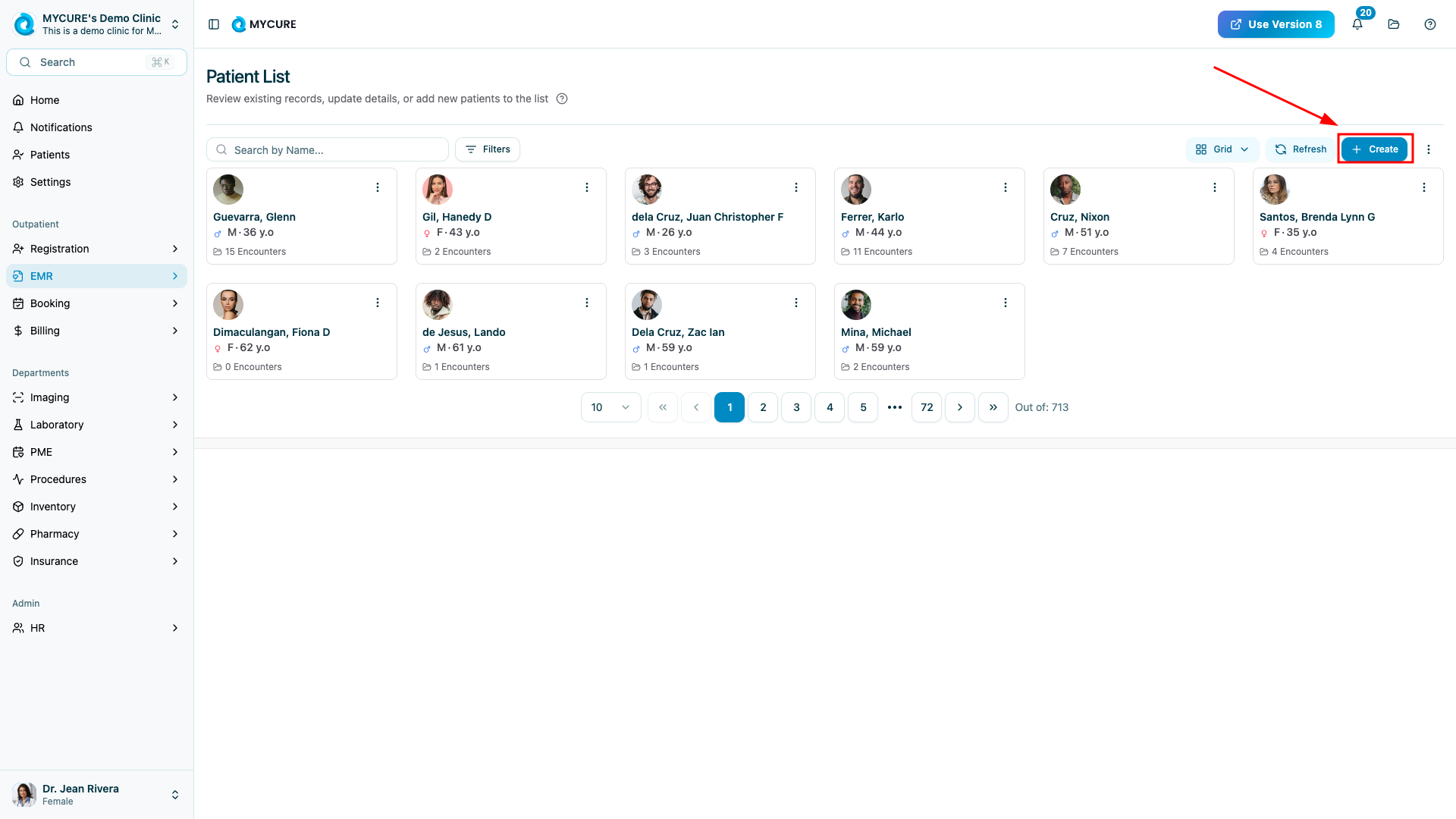Image resolution: width=1456 pixels, height=819 pixels.
Task: Click the Create patient button
Action: [1374, 149]
